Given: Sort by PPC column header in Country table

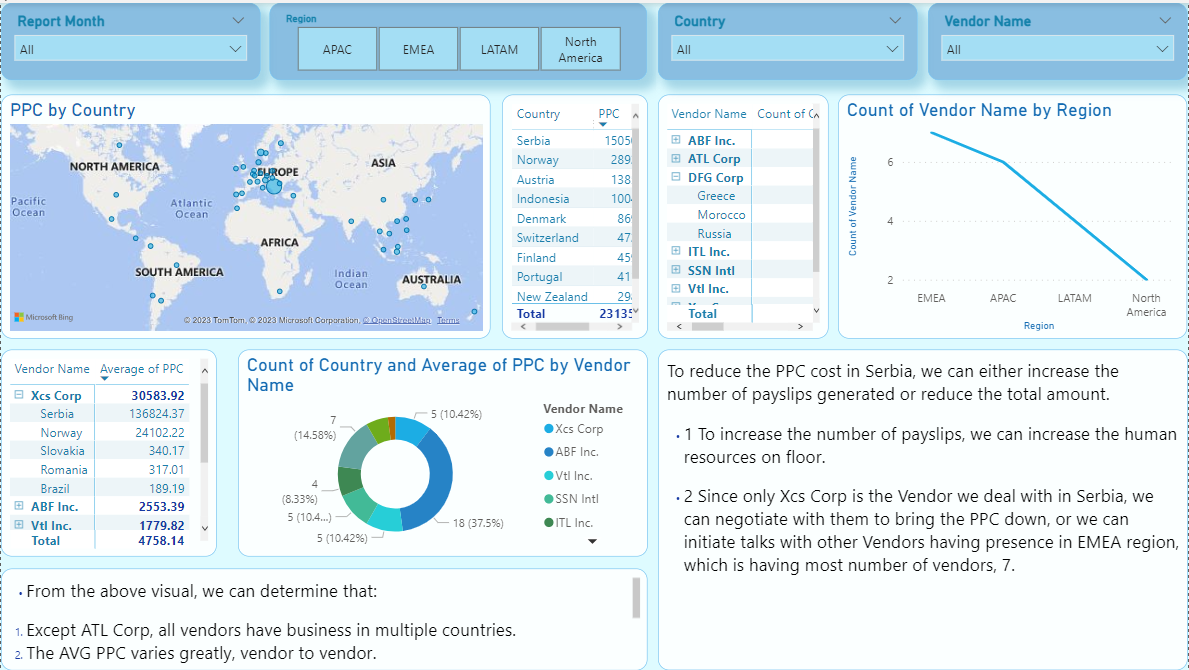Looking at the screenshot, I should [x=608, y=114].
